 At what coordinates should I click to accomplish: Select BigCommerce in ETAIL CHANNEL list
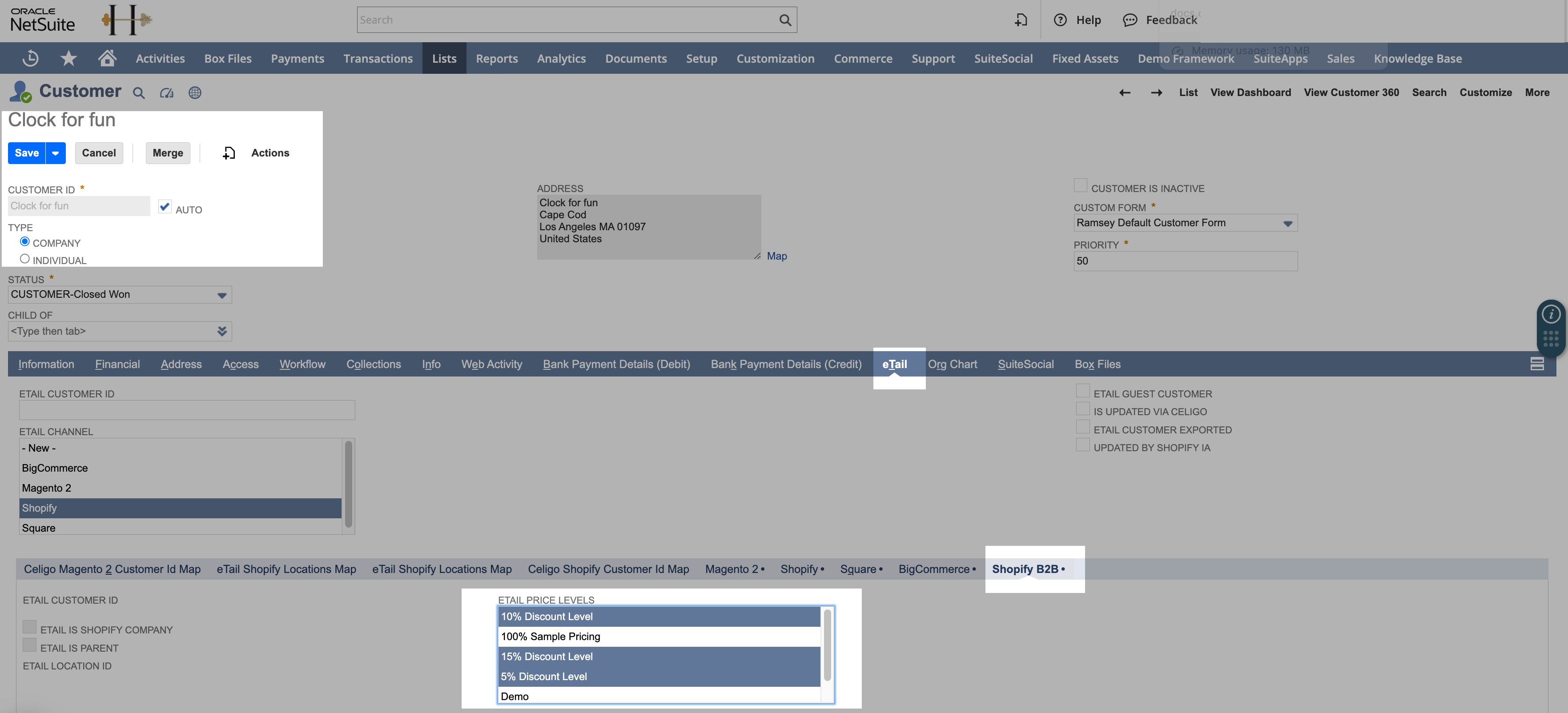click(x=180, y=469)
